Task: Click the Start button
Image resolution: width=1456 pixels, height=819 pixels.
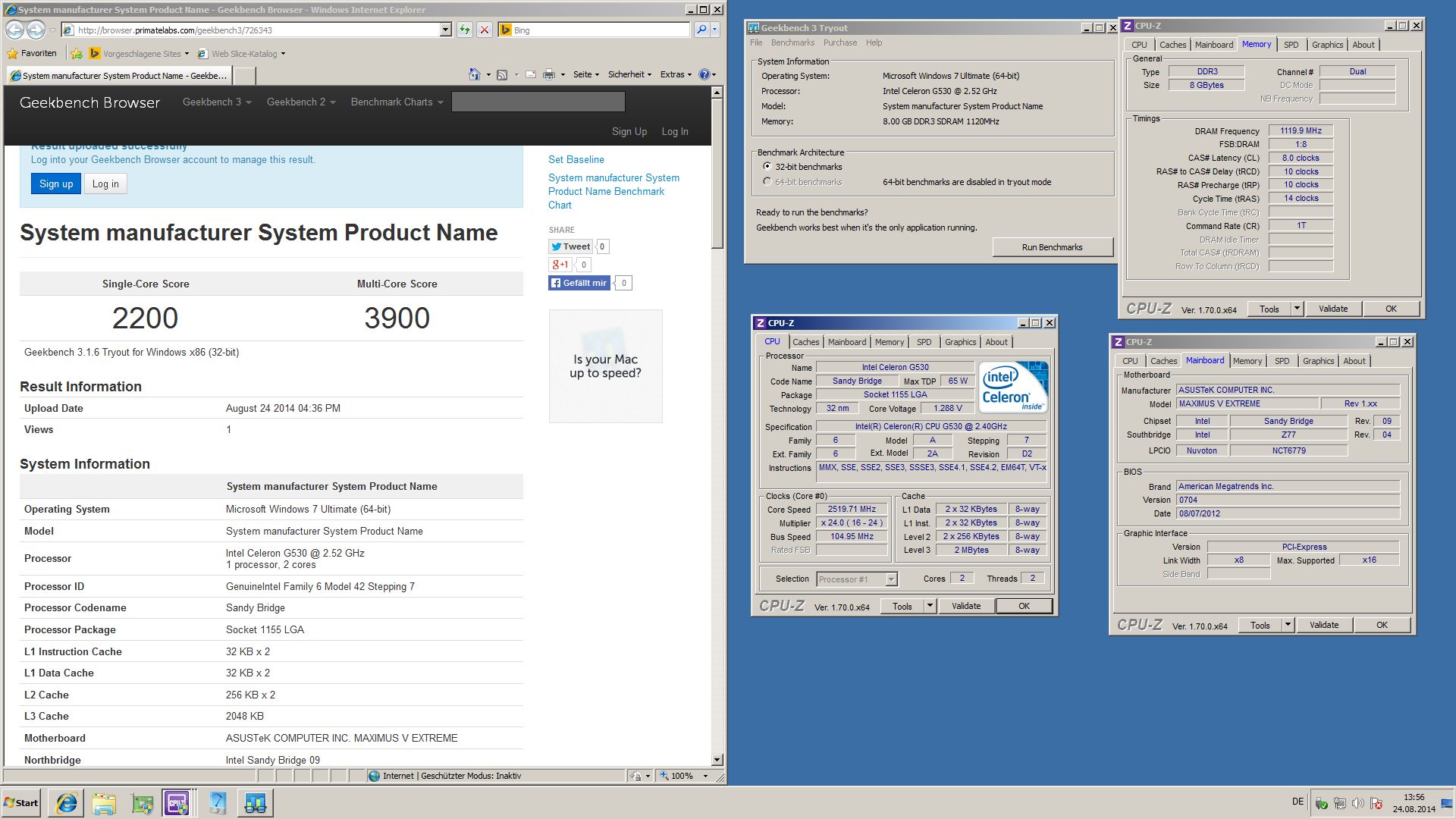Action: pyautogui.click(x=21, y=803)
